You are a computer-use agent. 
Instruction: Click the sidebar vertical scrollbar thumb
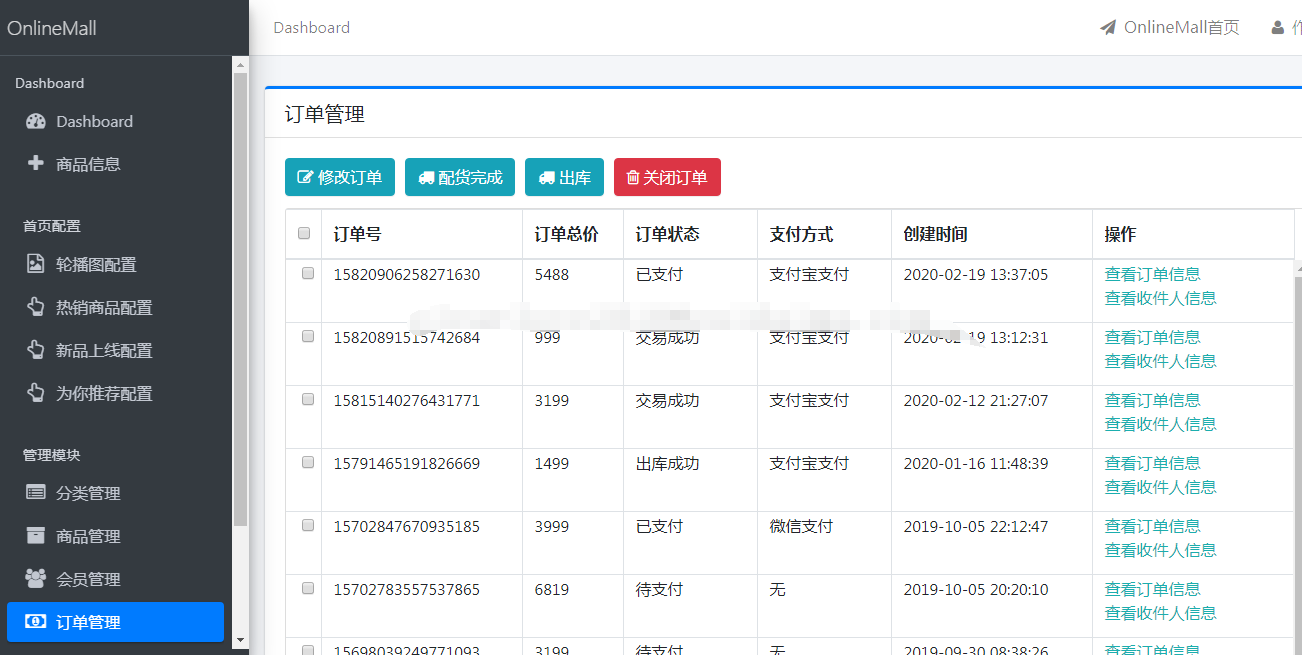point(240,299)
